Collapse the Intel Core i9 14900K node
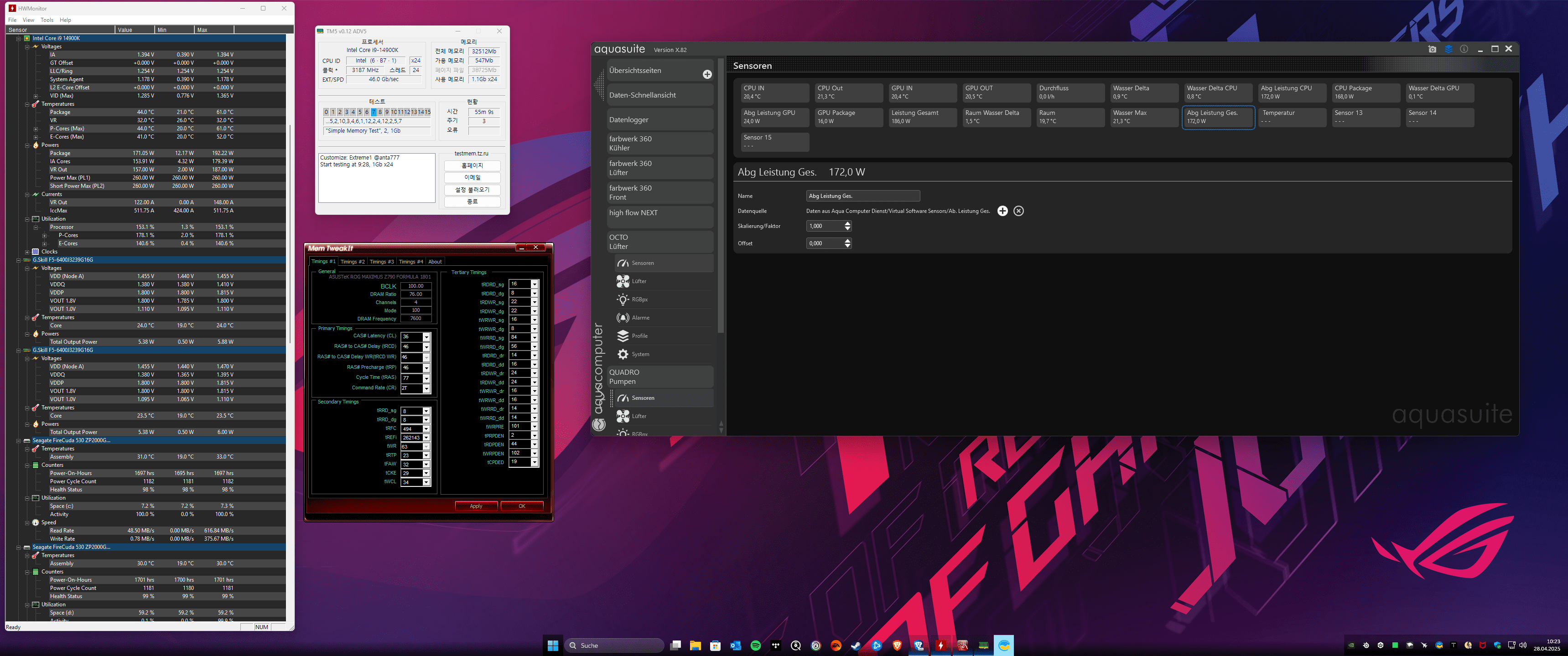Image resolution: width=1568 pixels, height=656 pixels. click(18, 38)
